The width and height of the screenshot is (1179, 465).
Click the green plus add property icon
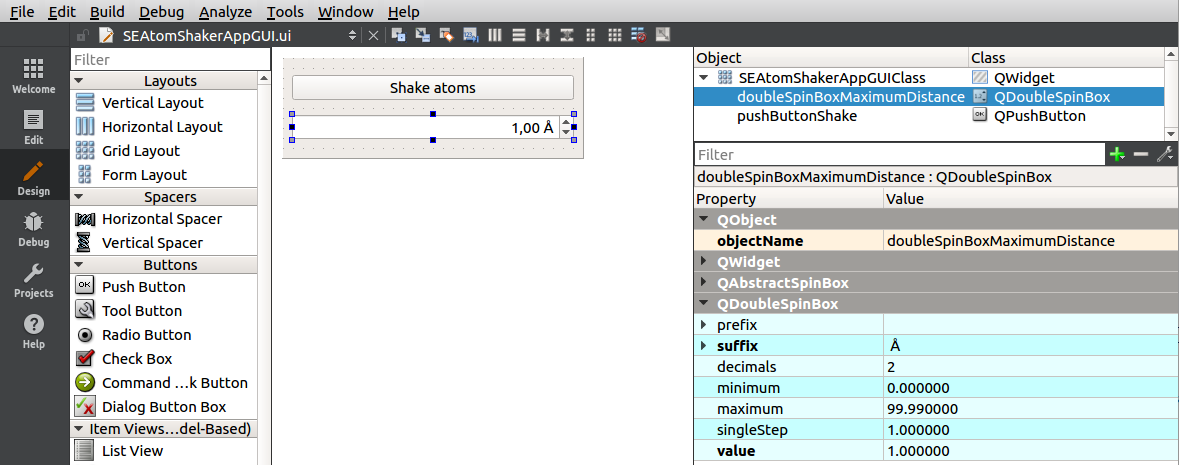(1117, 154)
